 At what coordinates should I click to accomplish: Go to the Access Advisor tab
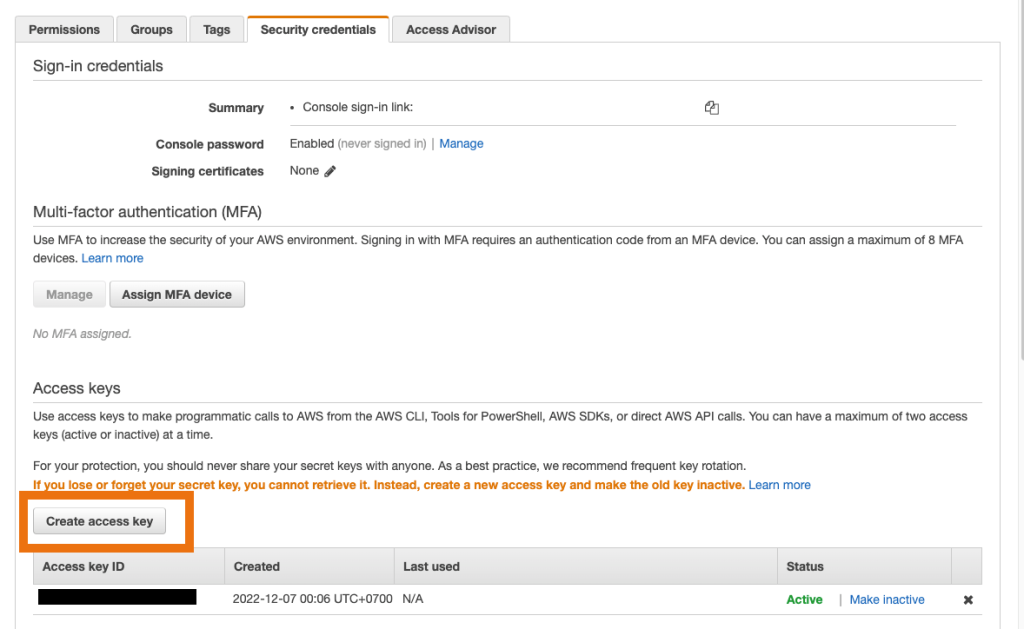pyautogui.click(x=451, y=30)
